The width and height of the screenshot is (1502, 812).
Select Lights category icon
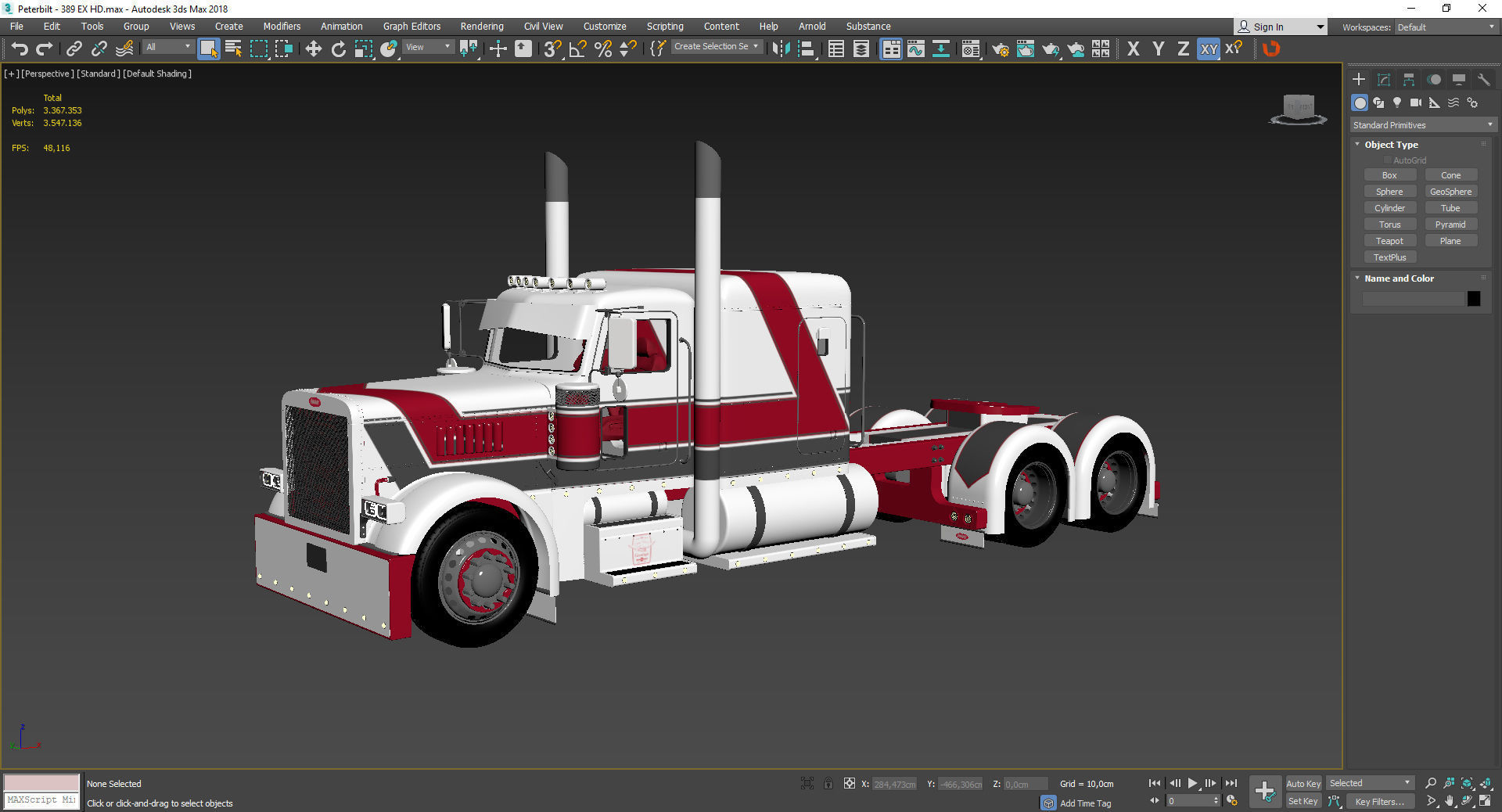click(1397, 102)
